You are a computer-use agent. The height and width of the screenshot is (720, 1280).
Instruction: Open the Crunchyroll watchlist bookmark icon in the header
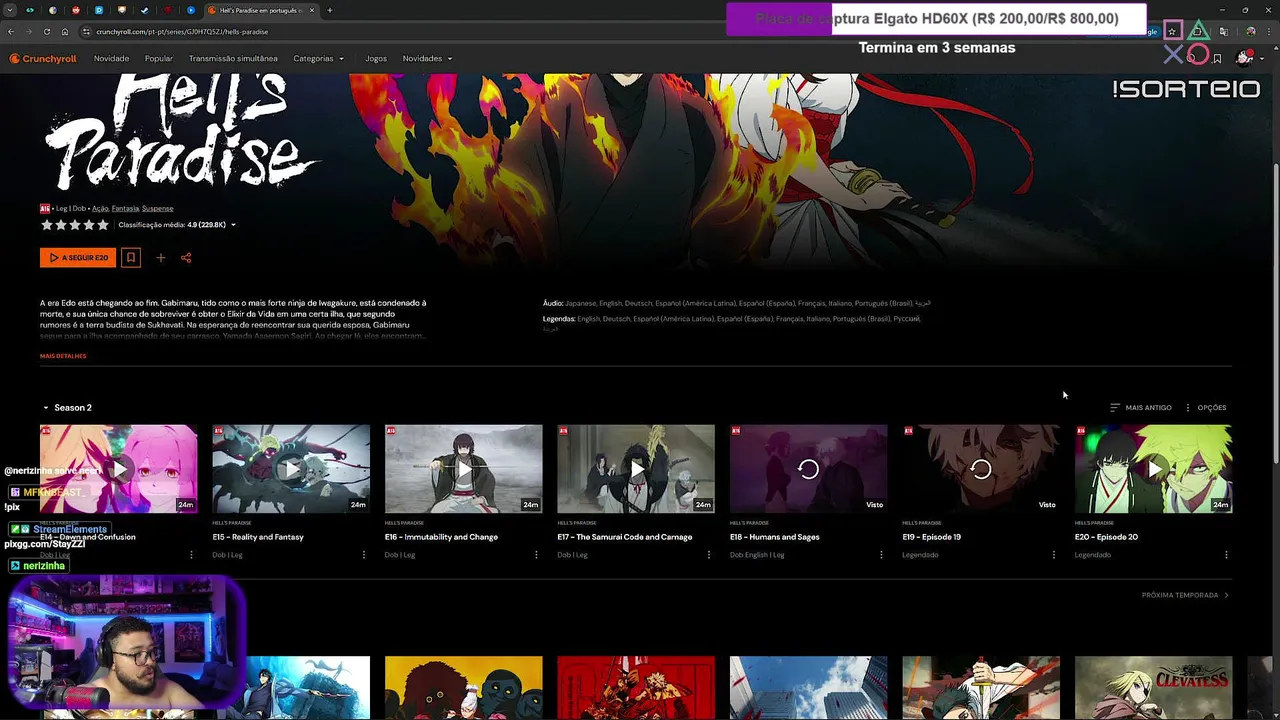(1217, 59)
